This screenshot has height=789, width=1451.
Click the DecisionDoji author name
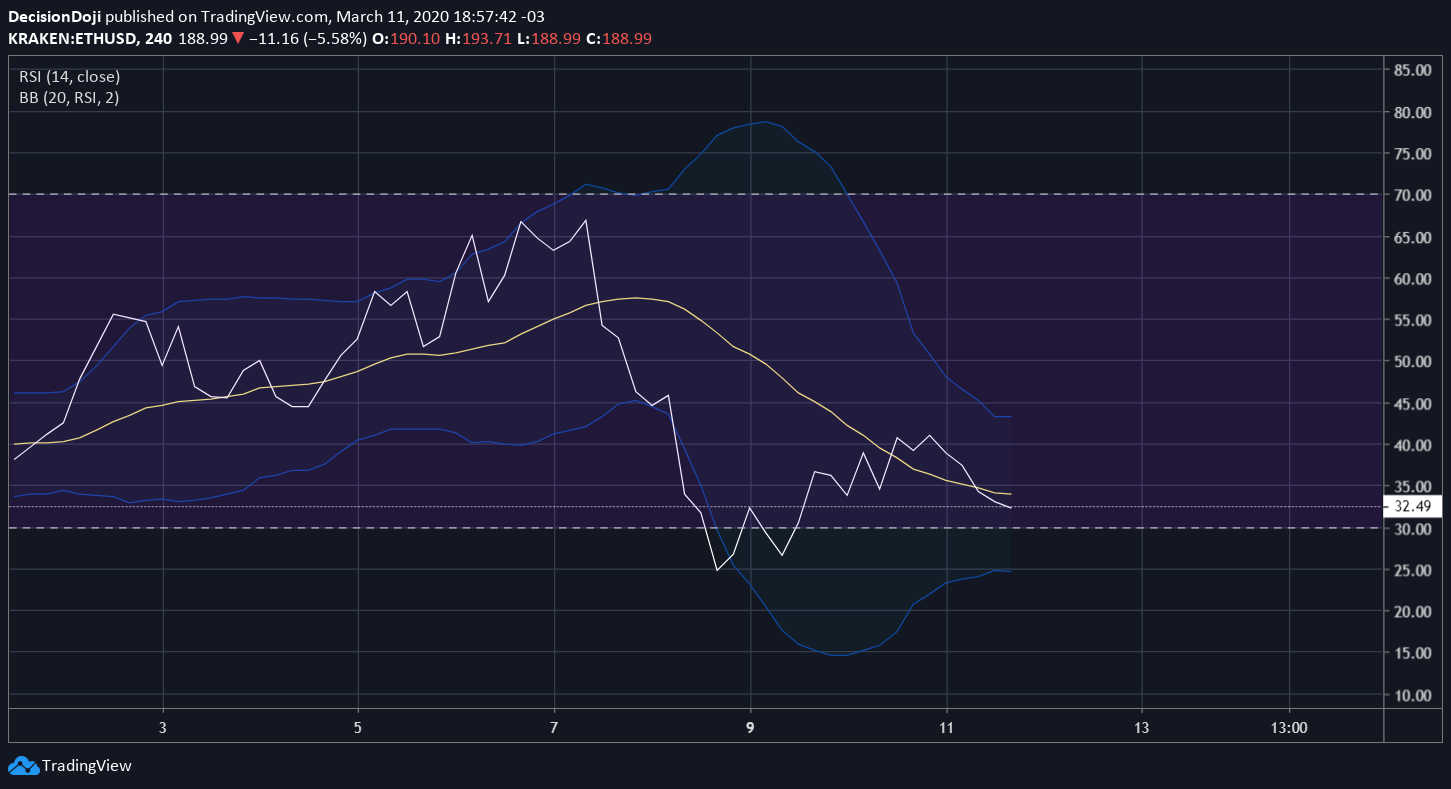[x=55, y=17]
